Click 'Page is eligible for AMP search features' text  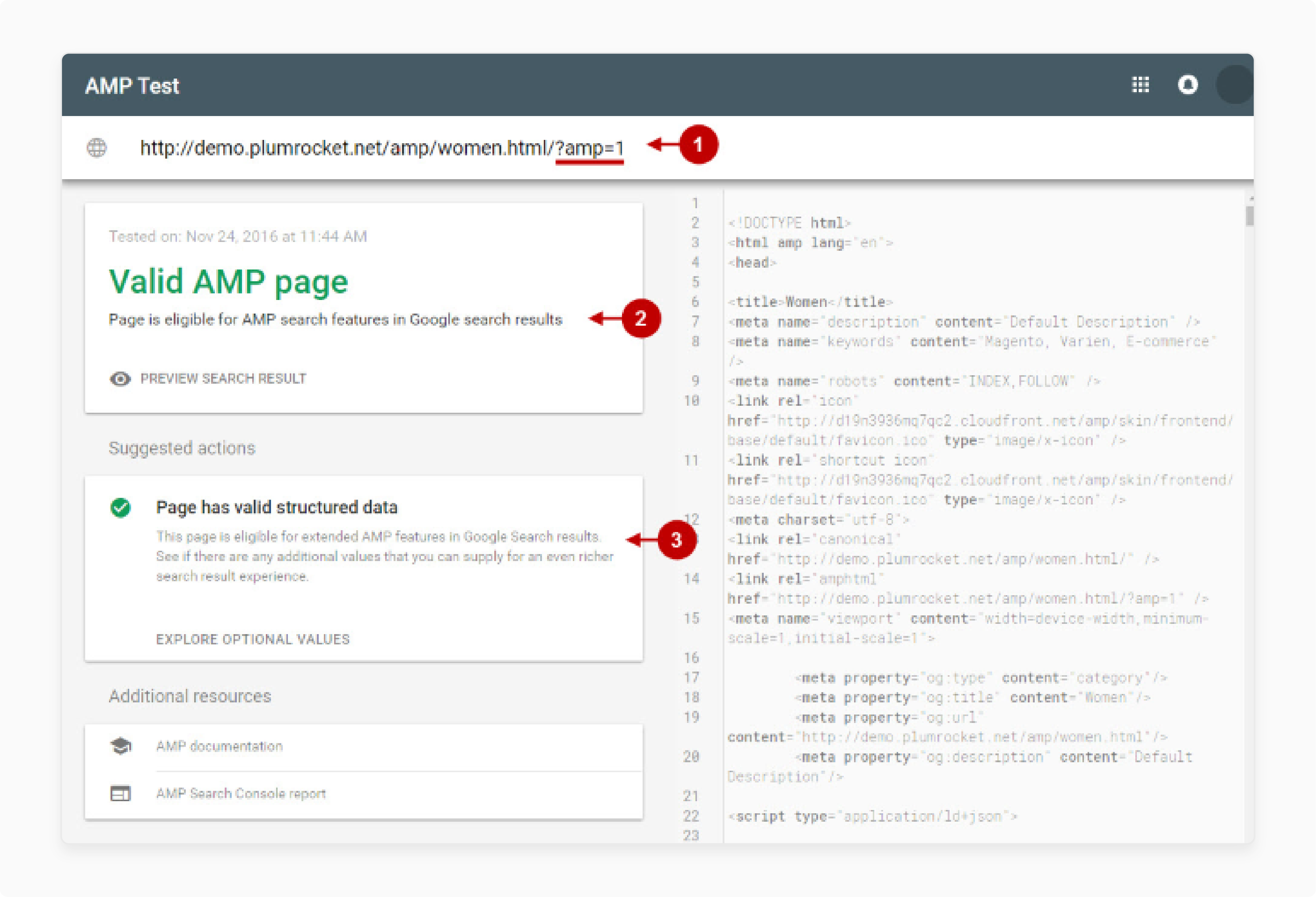(335, 320)
